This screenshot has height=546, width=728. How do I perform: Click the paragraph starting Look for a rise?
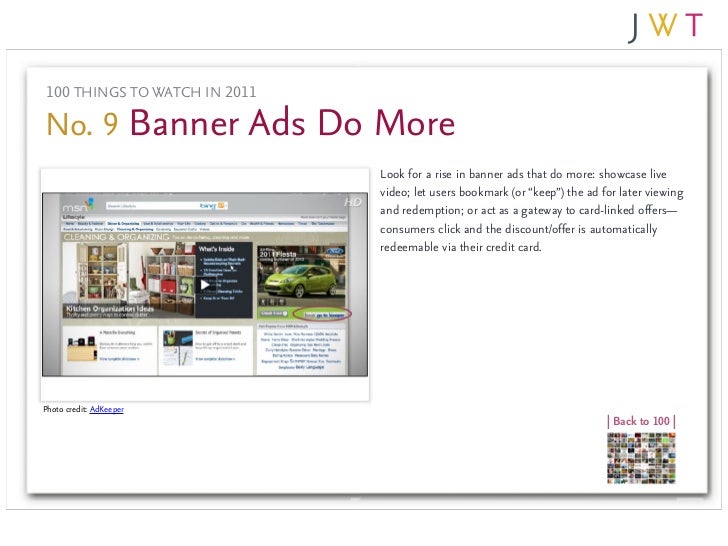pos(532,210)
